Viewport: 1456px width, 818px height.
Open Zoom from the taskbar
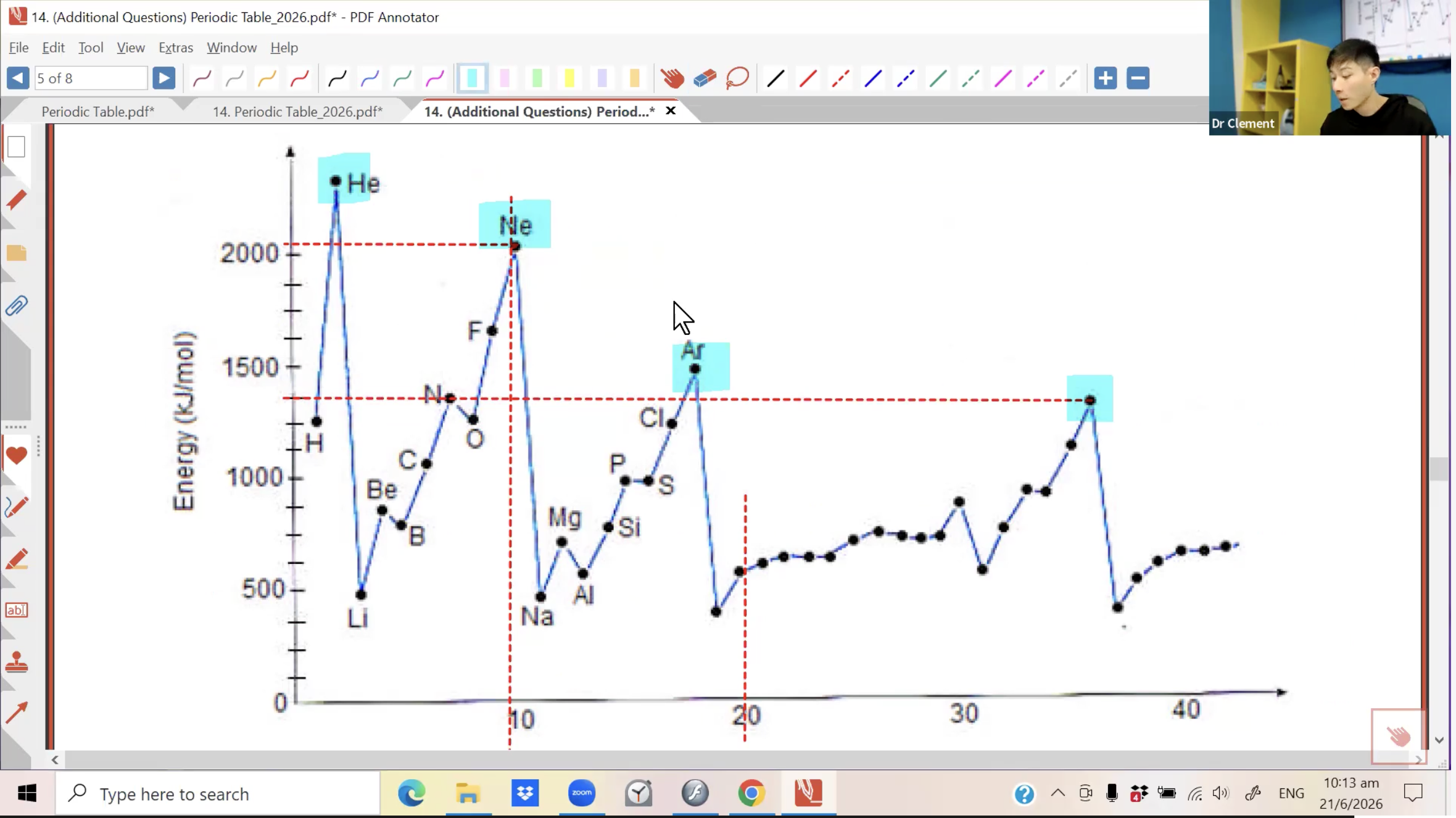(x=581, y=793)
